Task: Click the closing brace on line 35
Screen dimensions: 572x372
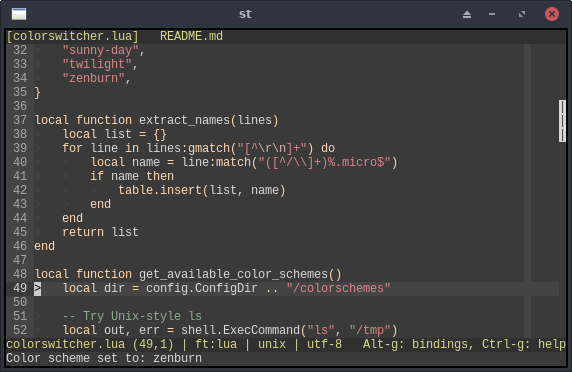Action: 38,92
